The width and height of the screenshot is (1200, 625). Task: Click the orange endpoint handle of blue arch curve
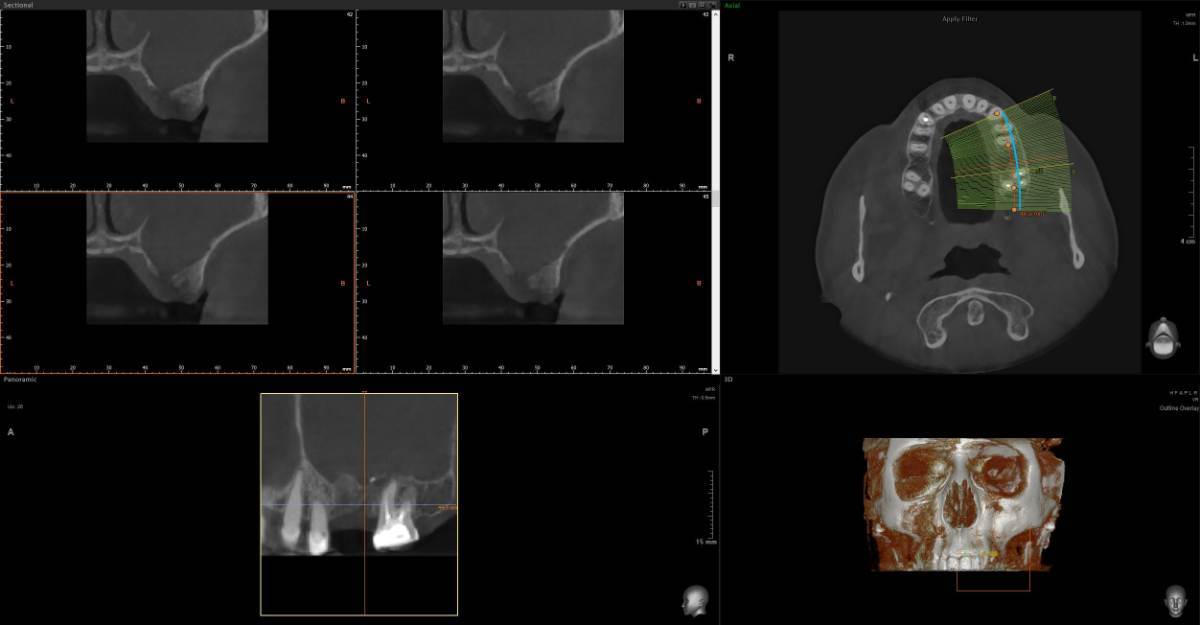(x=1015, y=210)
